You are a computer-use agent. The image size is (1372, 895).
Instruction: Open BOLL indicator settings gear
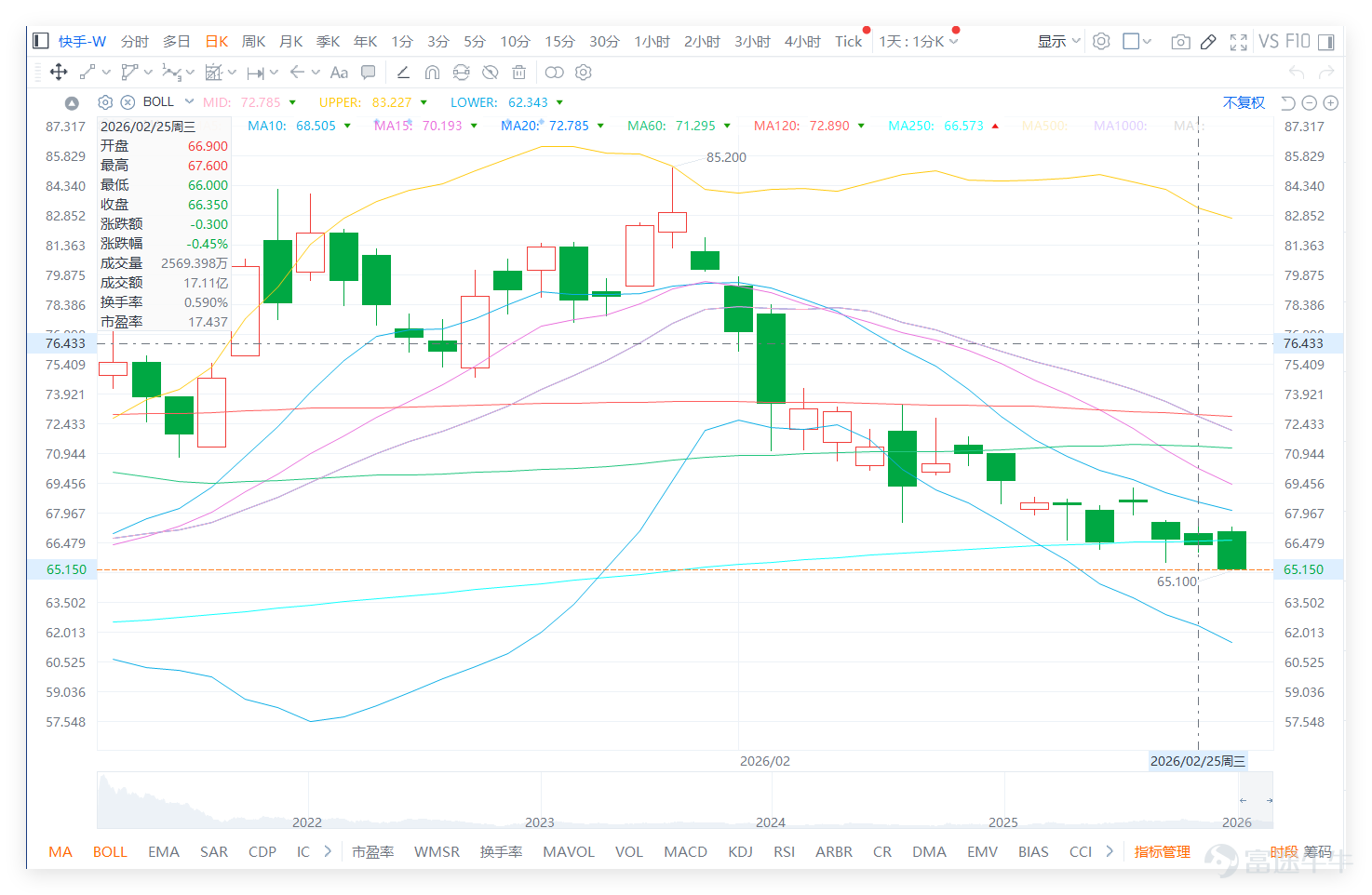[105, 102]
